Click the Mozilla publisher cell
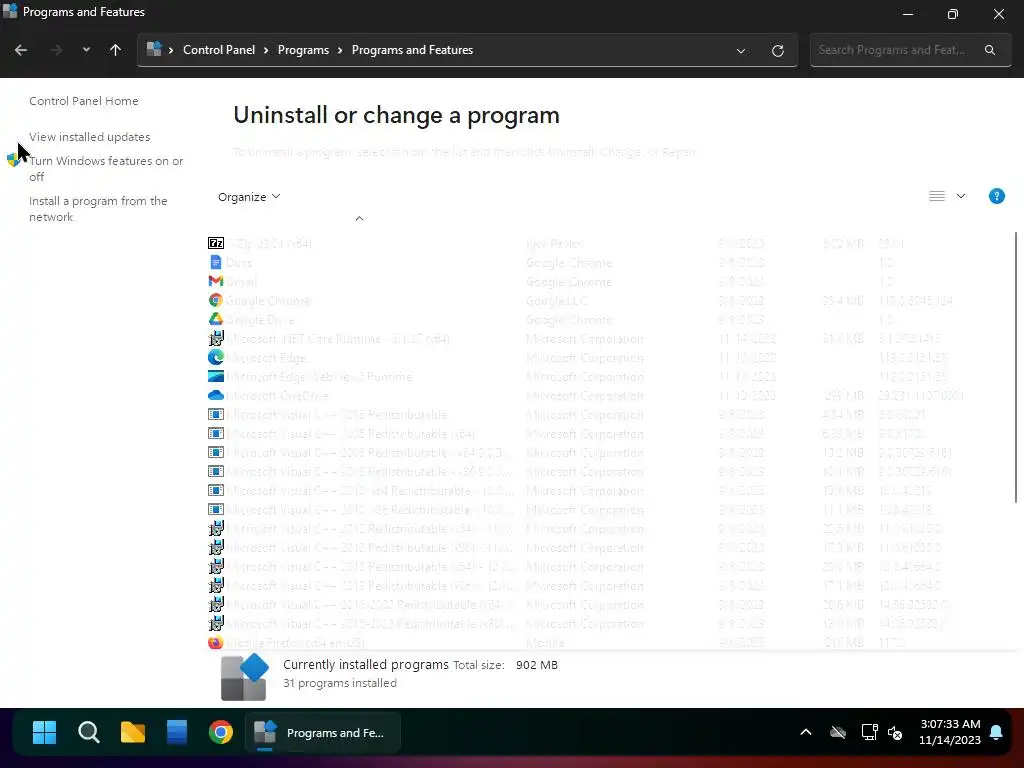Screen dimensions: 1024x768 pos(545,643)
